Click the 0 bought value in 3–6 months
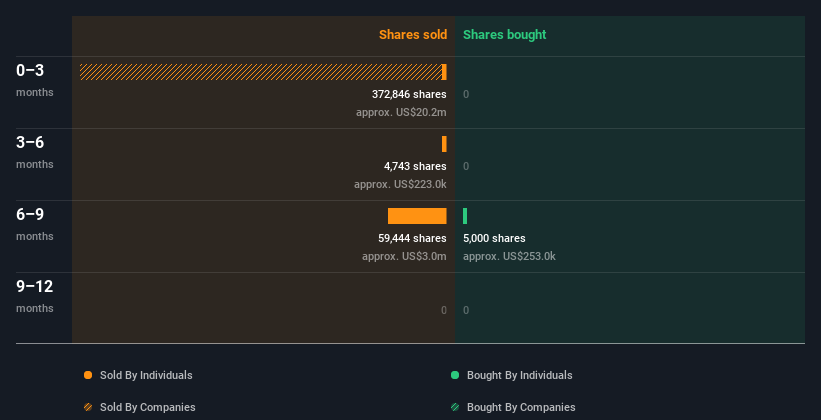 tap(466, 166)
